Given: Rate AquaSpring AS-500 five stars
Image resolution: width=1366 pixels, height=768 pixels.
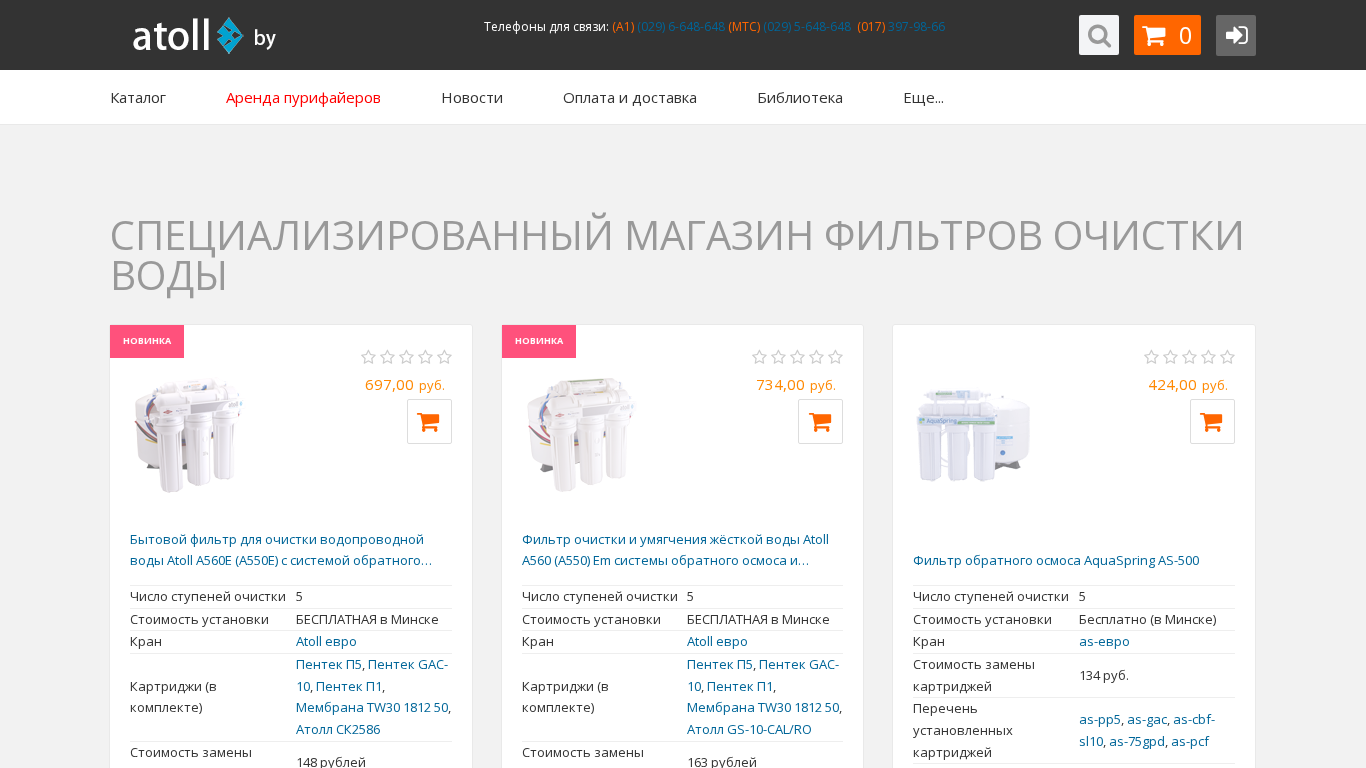Looking at the screenshot, I should (x=1228, y=357).
